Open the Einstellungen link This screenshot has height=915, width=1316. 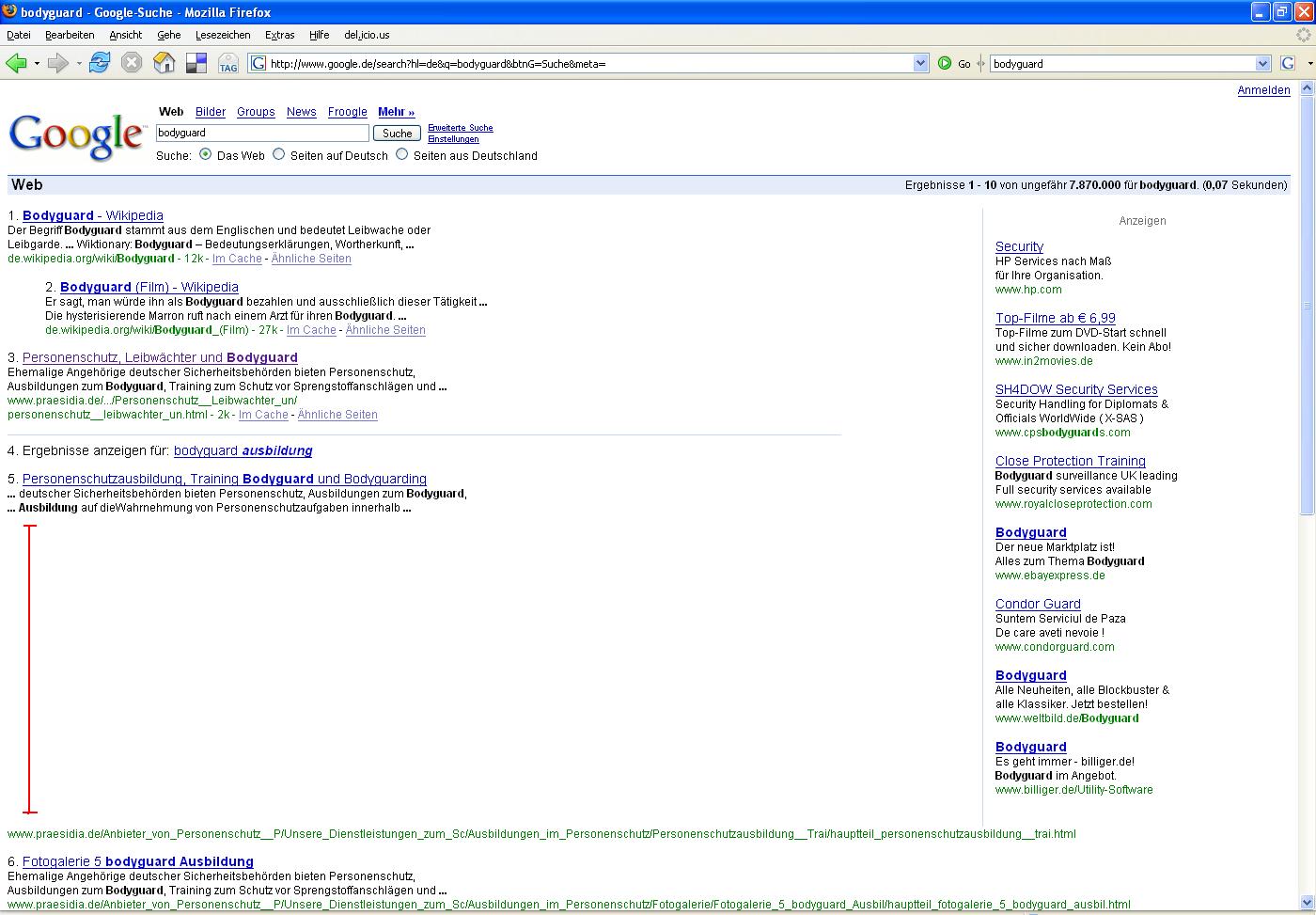coord(453,139)
